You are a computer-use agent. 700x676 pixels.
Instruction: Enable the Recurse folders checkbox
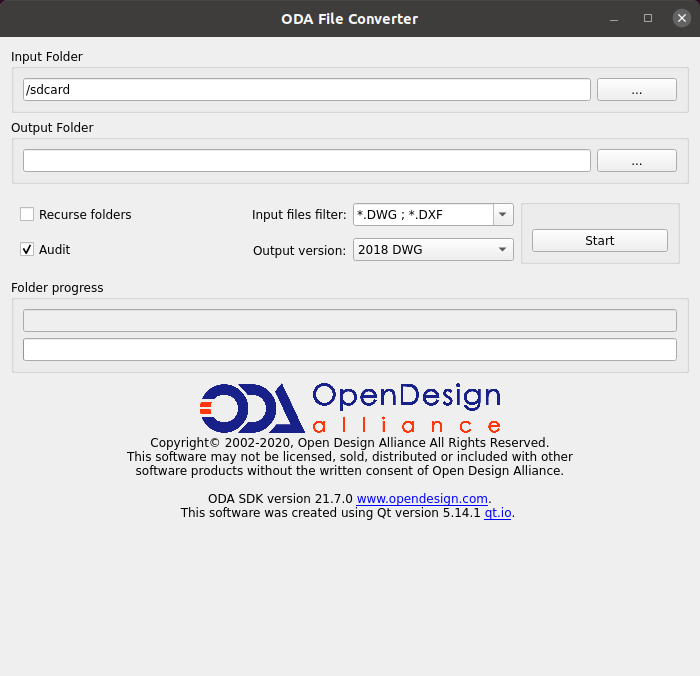(27, 214)
